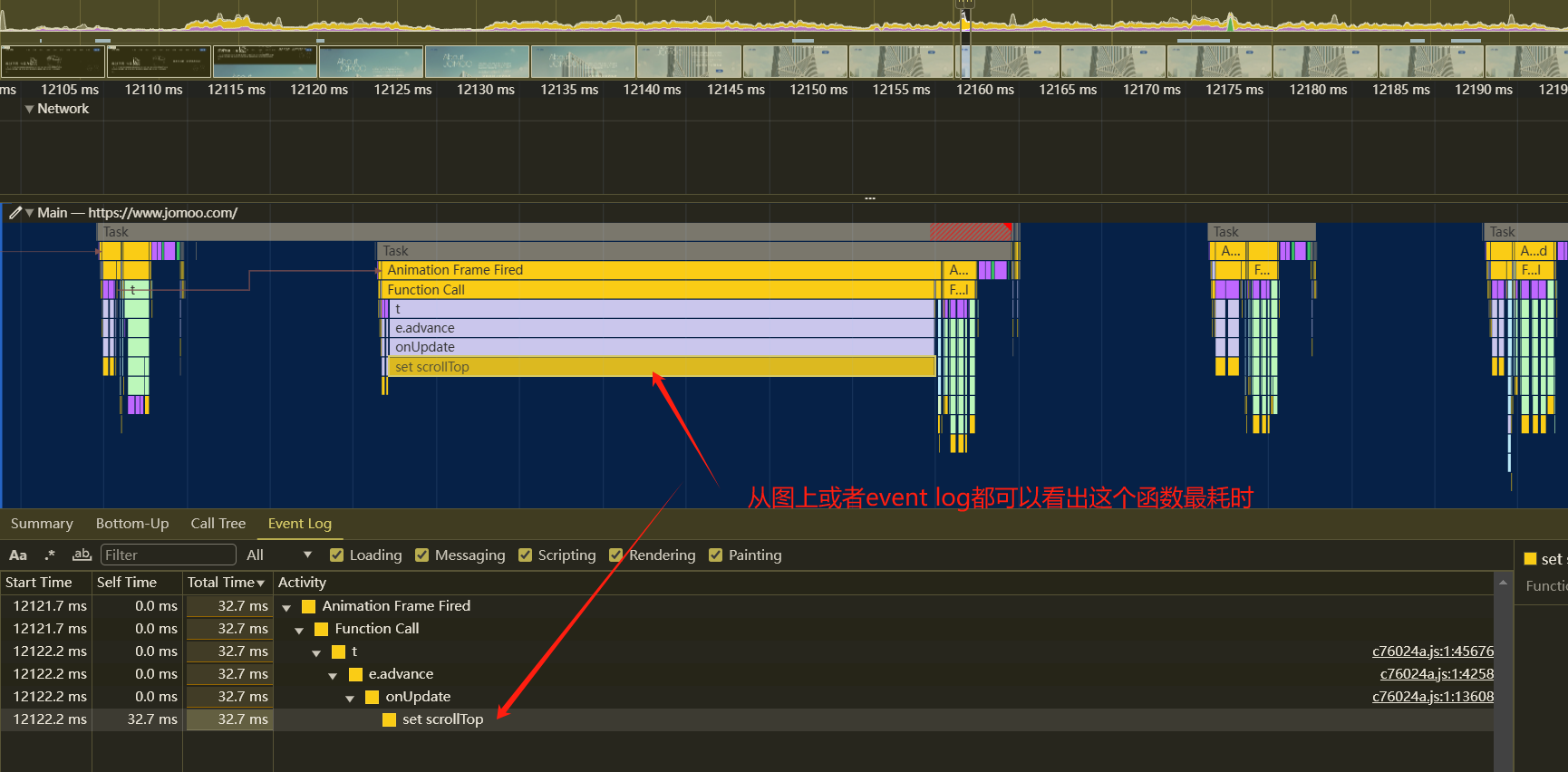Collapse the Network track

pos(30,109)
